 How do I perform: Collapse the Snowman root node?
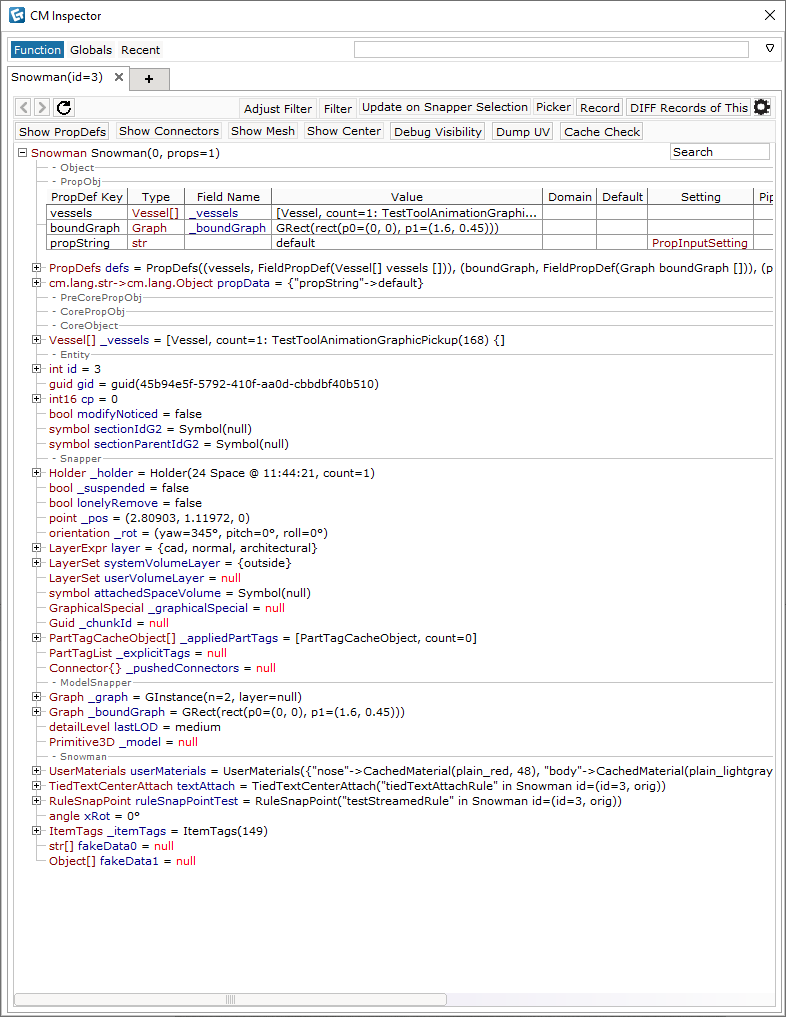pos(22,153)
